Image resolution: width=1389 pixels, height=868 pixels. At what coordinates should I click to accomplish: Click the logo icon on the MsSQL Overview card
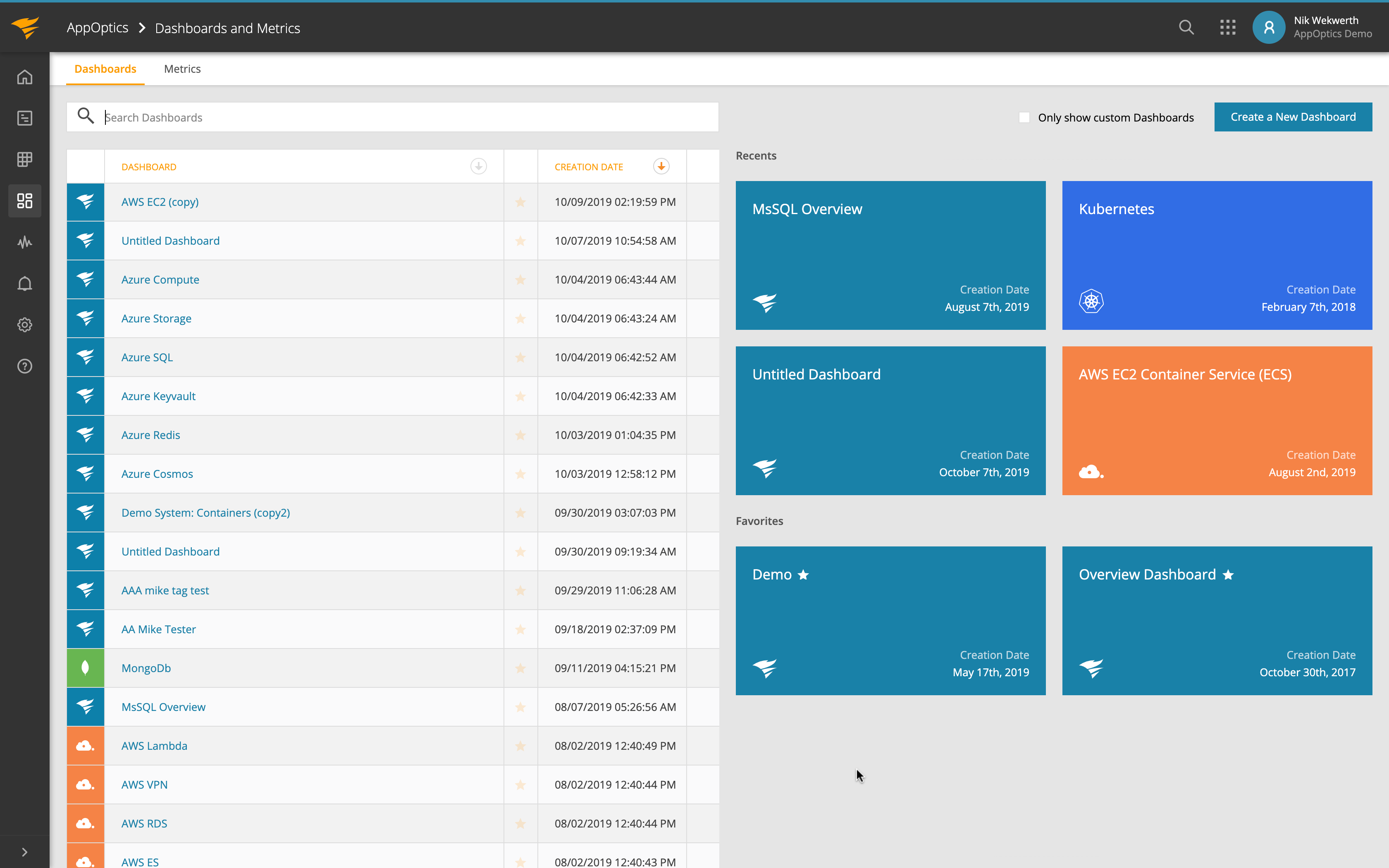(764, 302)
